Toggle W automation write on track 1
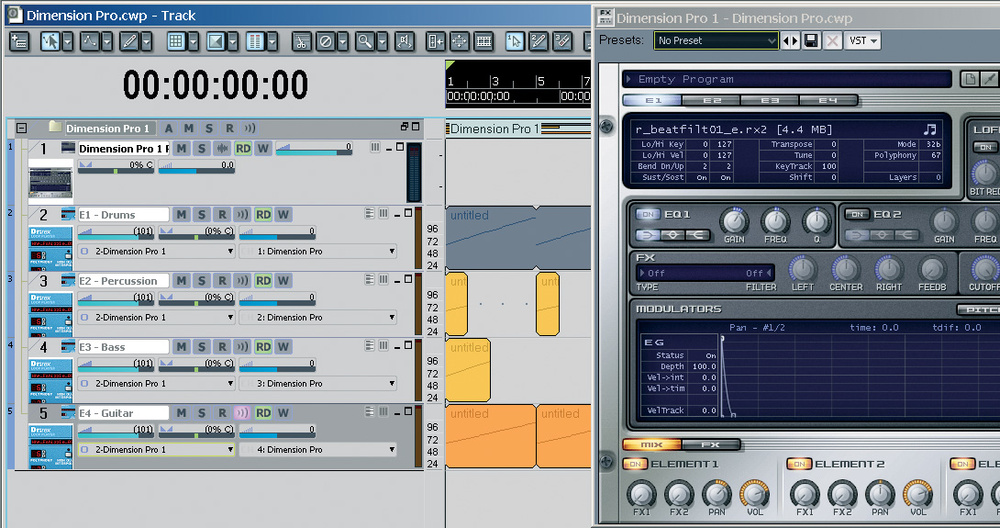Viewport: 1000px width, 528px height. [263, 149]
